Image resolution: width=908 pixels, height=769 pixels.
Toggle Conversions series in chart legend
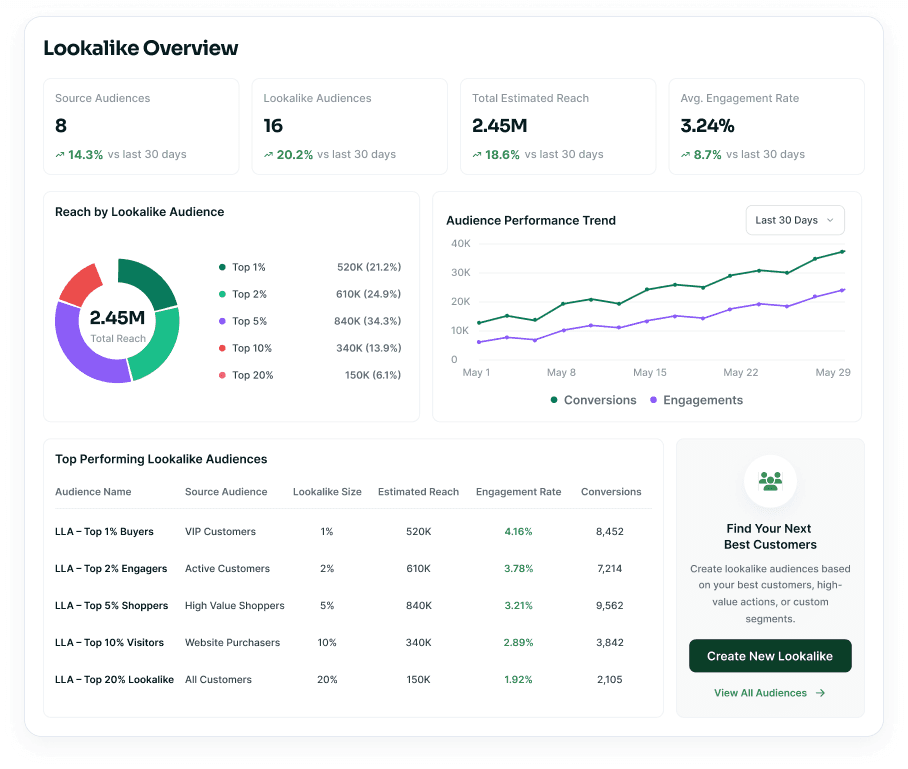pos(593,400)
